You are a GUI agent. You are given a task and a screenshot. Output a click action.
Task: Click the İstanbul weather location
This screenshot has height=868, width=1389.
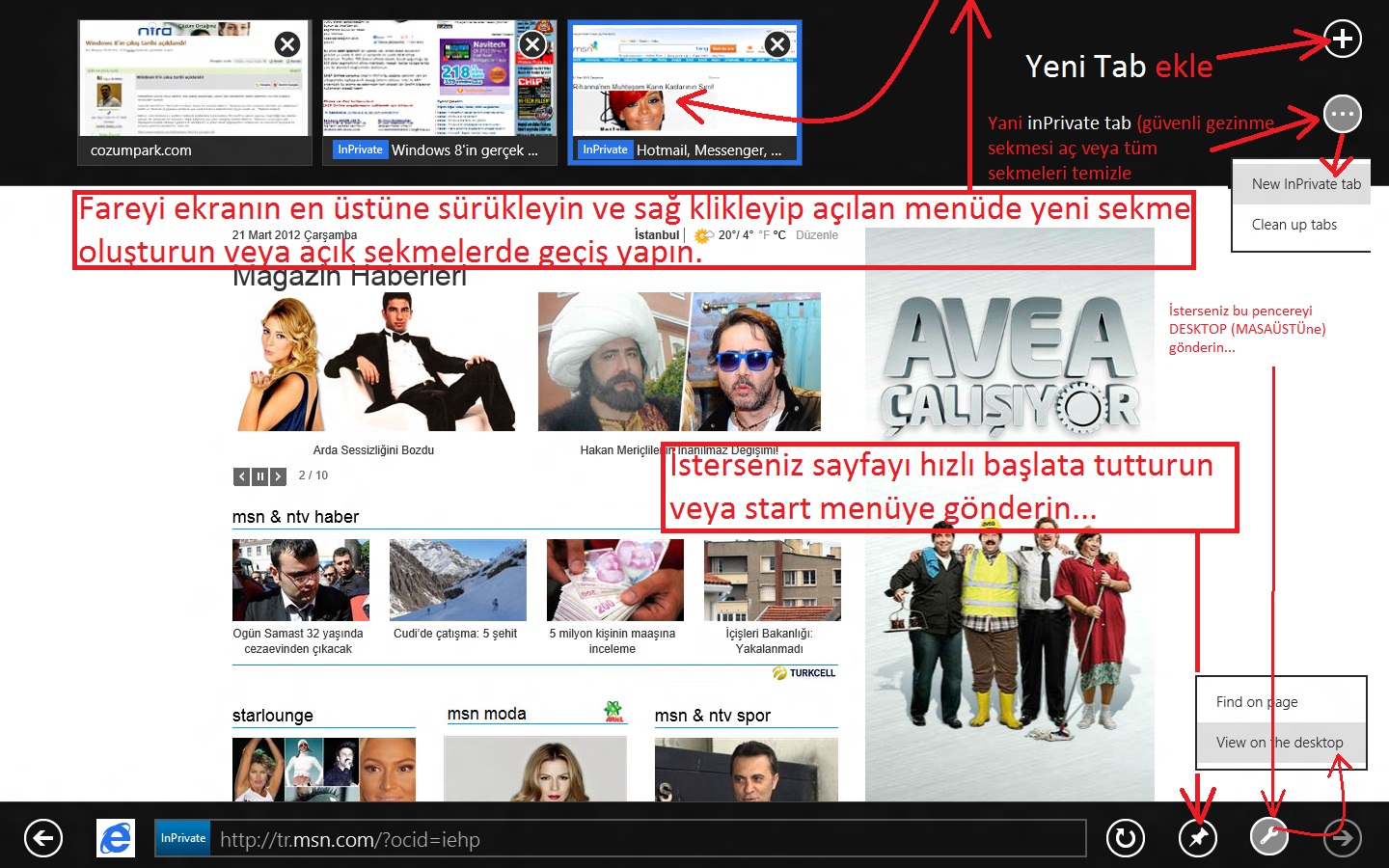pyautogui.click(x=657, y=235)
